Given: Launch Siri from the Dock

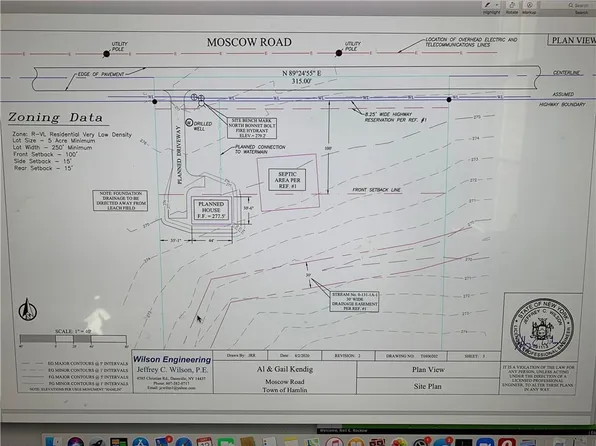Looking at the screenshot, I should click(x=76, y=442).
